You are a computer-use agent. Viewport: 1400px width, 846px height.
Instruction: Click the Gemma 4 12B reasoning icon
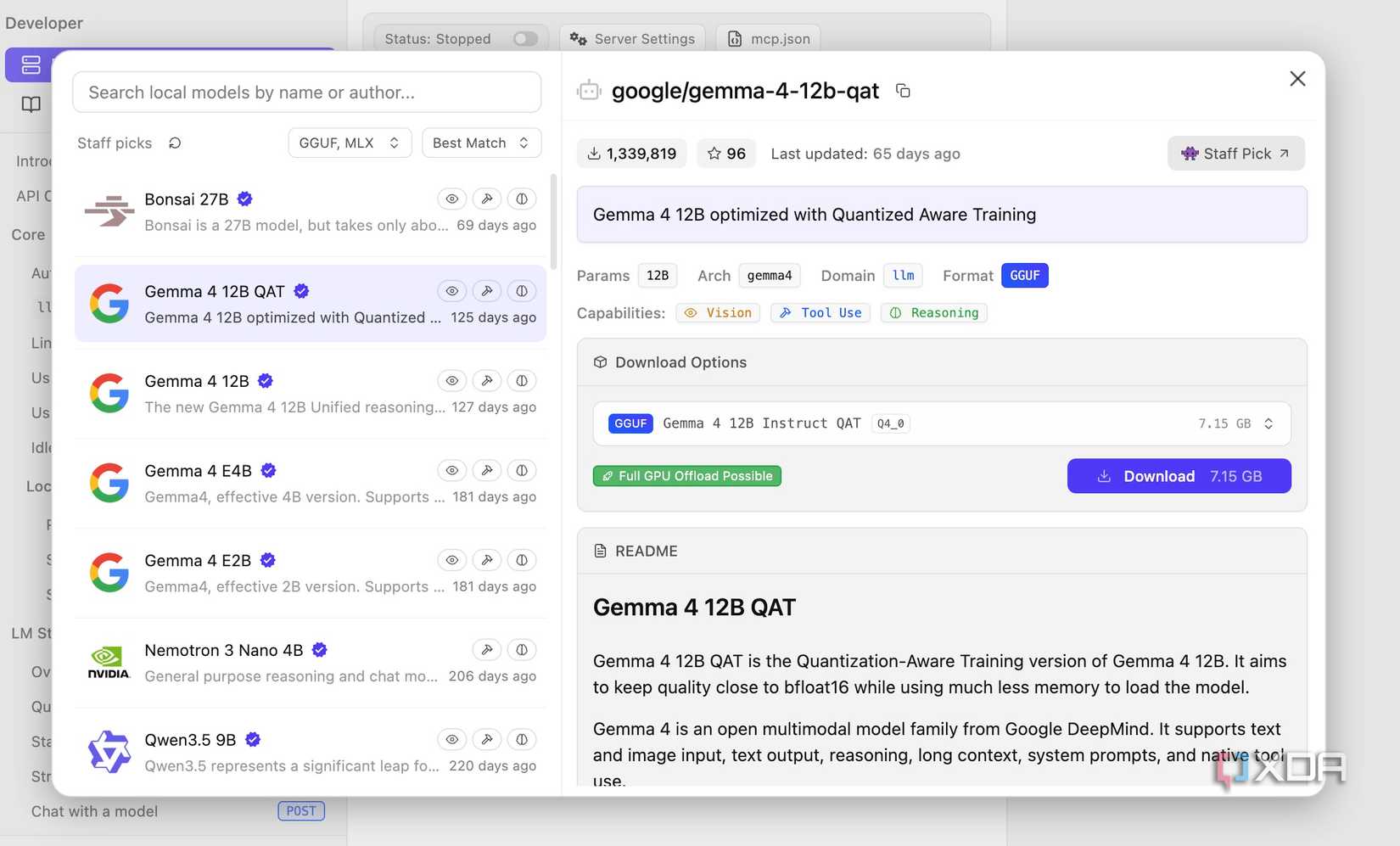pos(522,381)
